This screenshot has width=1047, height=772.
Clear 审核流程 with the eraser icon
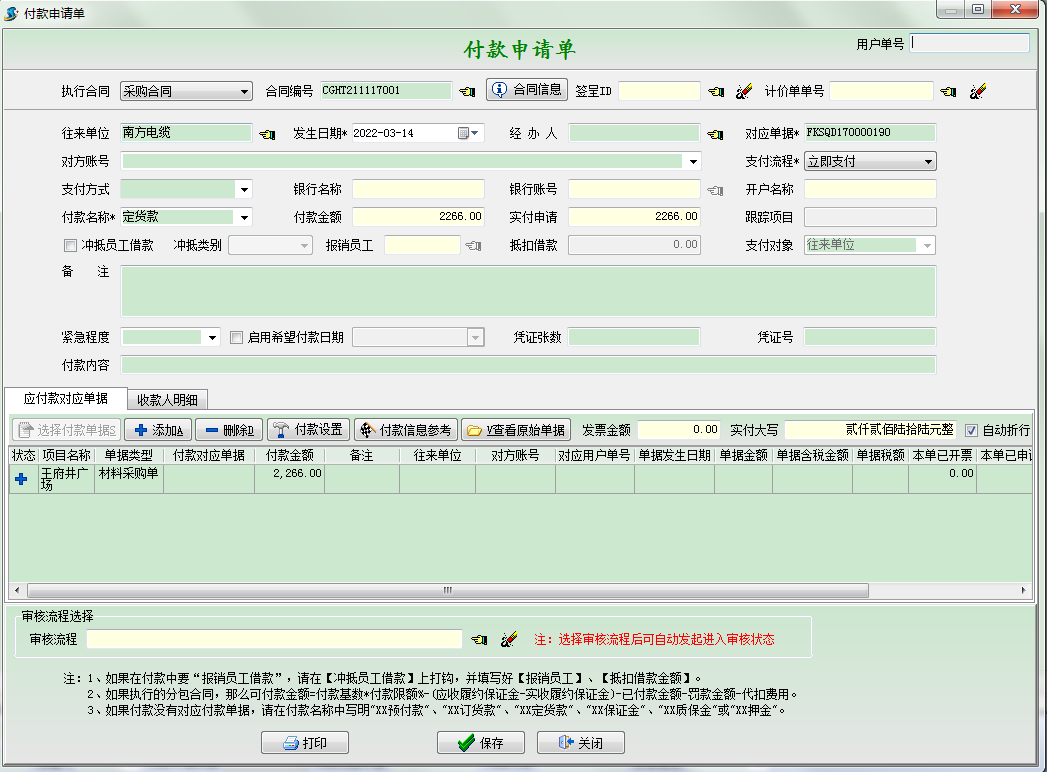(509, 640)
